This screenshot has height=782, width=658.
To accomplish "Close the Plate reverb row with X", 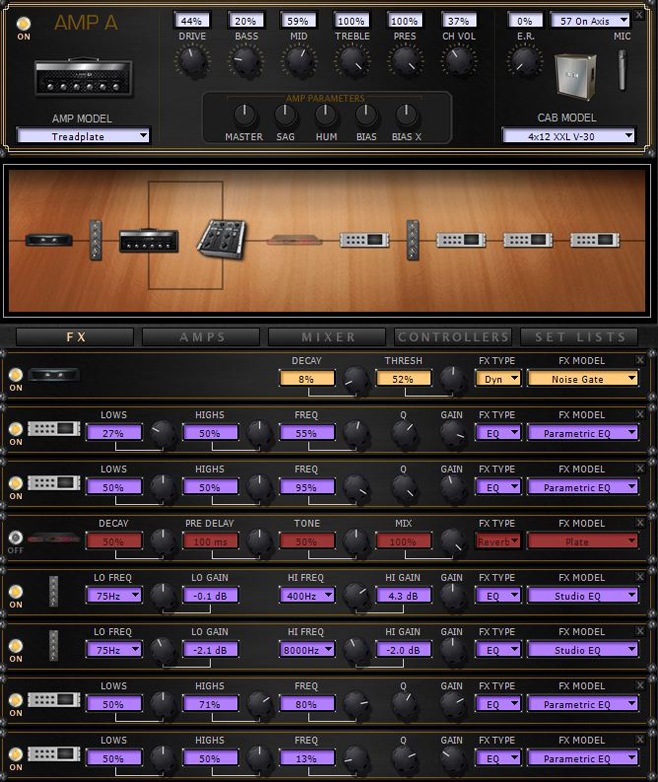I will [640, 522].
